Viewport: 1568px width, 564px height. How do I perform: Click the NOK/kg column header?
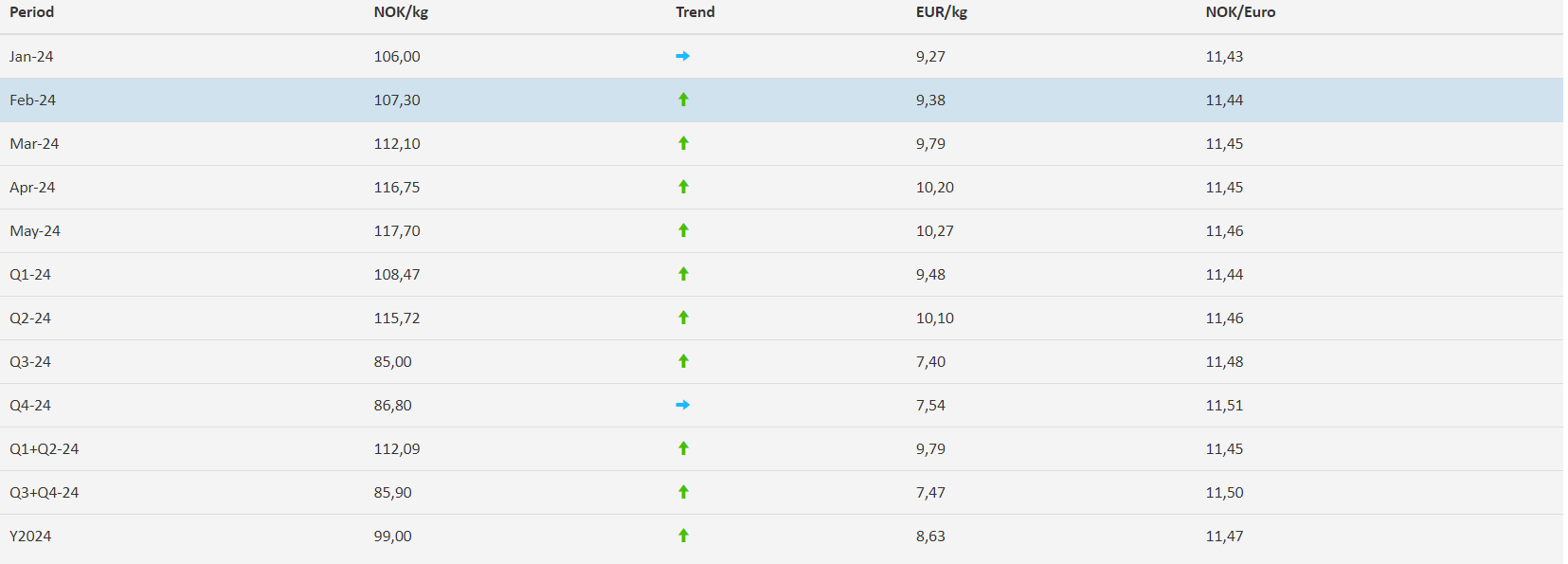pos(401,12)
